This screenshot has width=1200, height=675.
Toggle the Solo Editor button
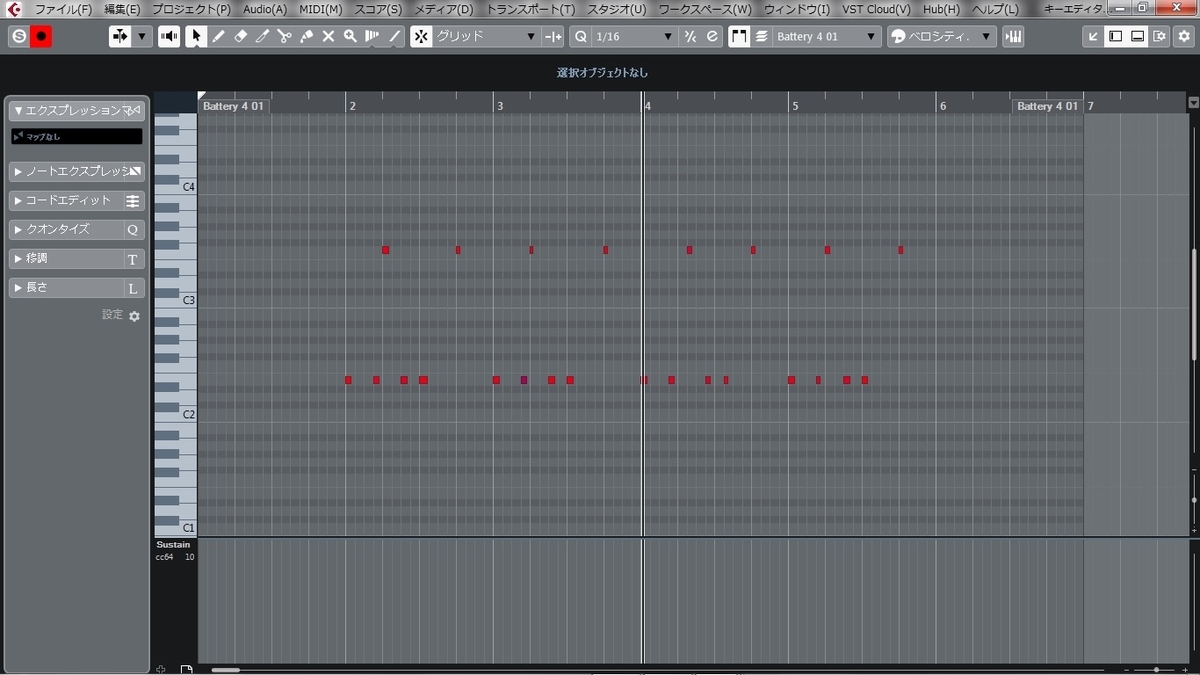click(x=18, y=36)
